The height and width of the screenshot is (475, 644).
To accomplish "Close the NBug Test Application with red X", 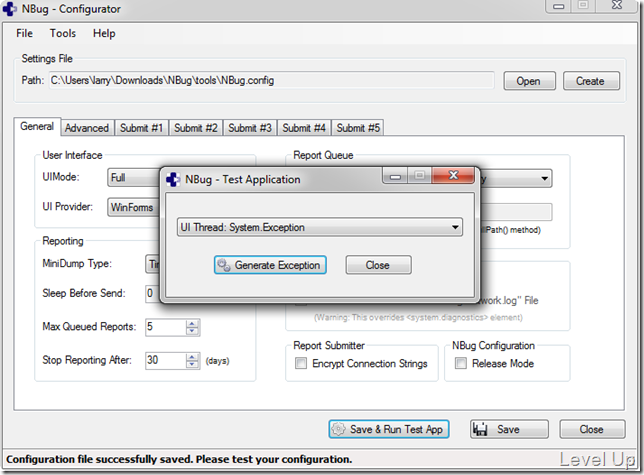I will 453,175.
